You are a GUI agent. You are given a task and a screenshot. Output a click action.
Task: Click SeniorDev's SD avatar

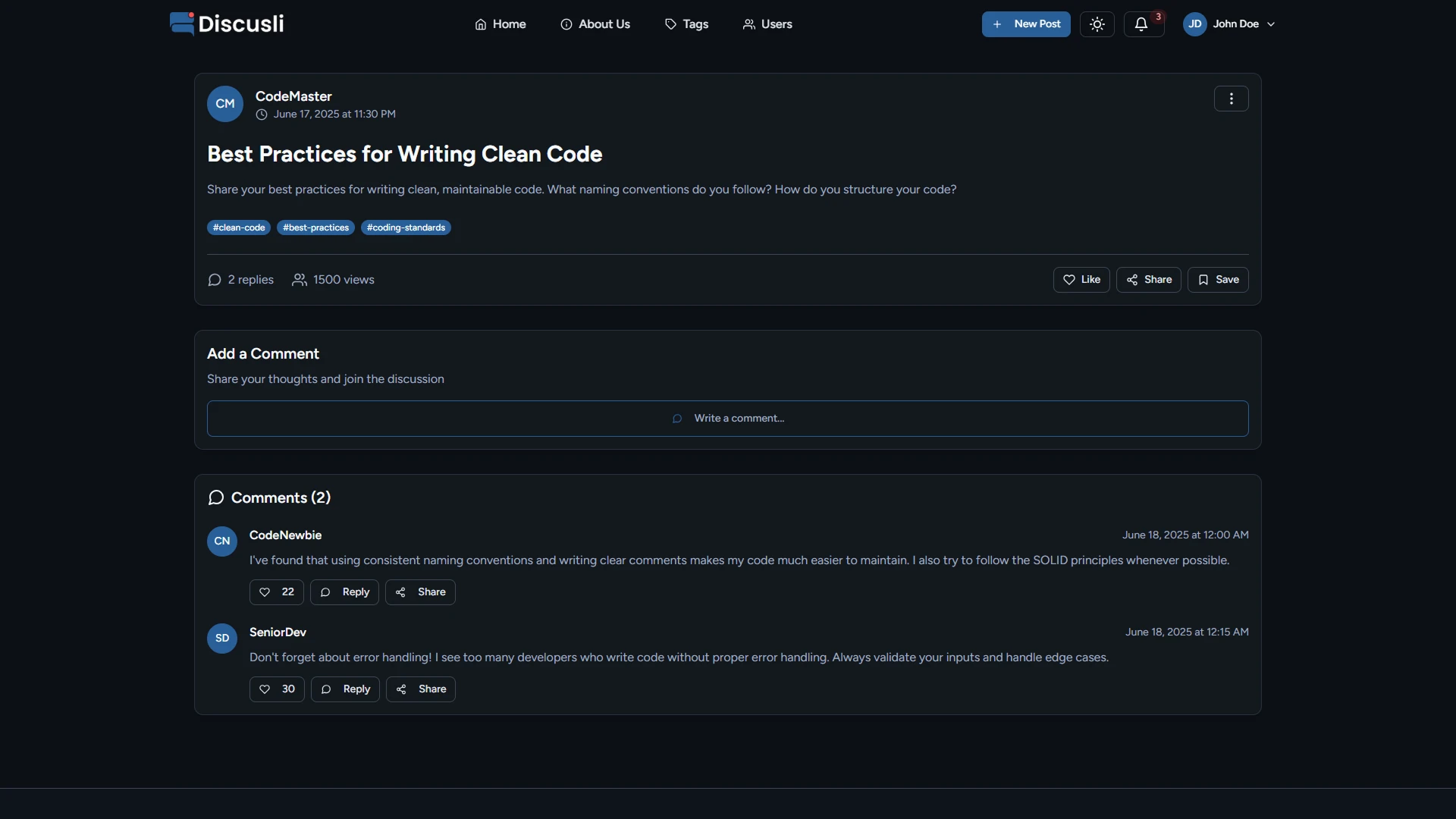point(222,639)
